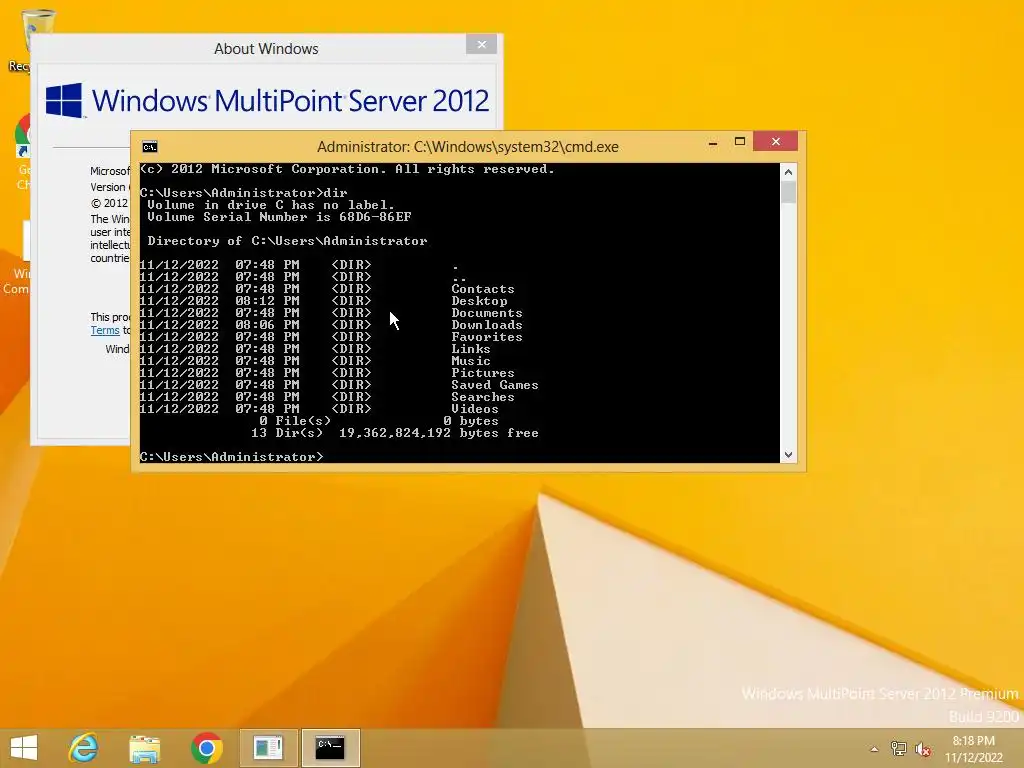Click the "19,362,824,192 bytes free" text

click(x=439, y=433)
